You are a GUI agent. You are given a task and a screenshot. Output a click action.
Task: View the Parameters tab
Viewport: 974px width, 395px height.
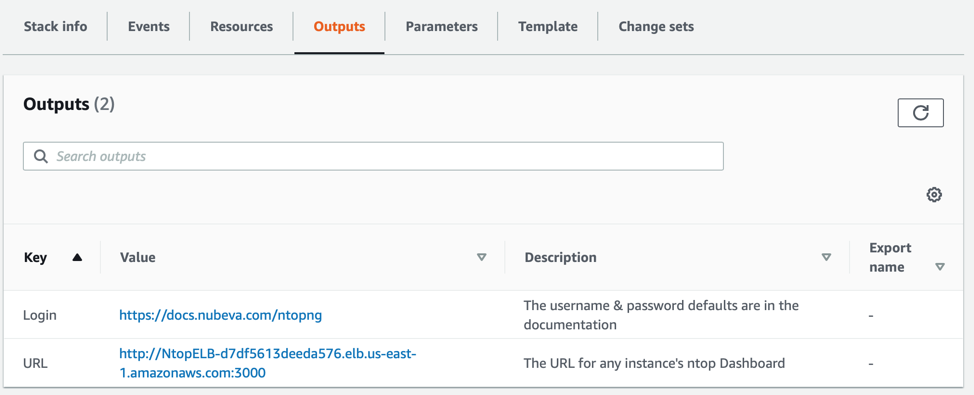pos(442,27)
